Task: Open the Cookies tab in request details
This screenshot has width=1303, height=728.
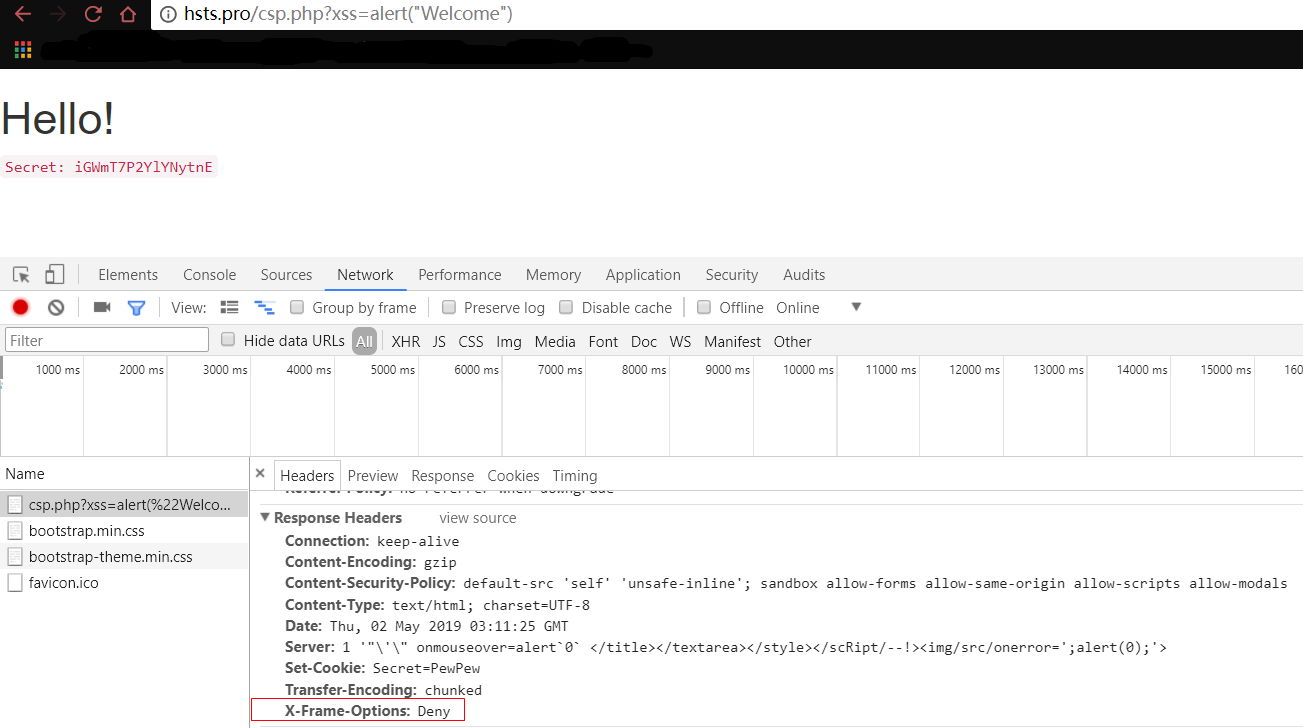Action: pos(513,476)
